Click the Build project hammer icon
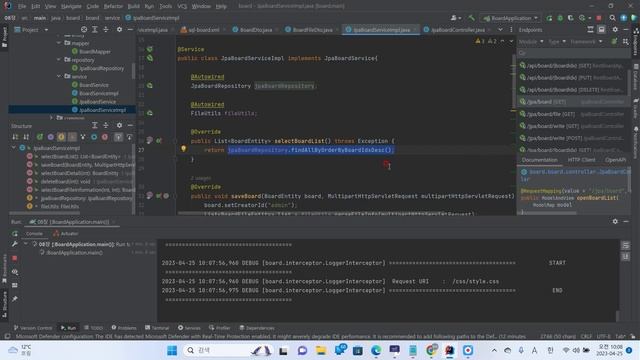The height and width of the screenshot is (360, 640). coord(471,18)
